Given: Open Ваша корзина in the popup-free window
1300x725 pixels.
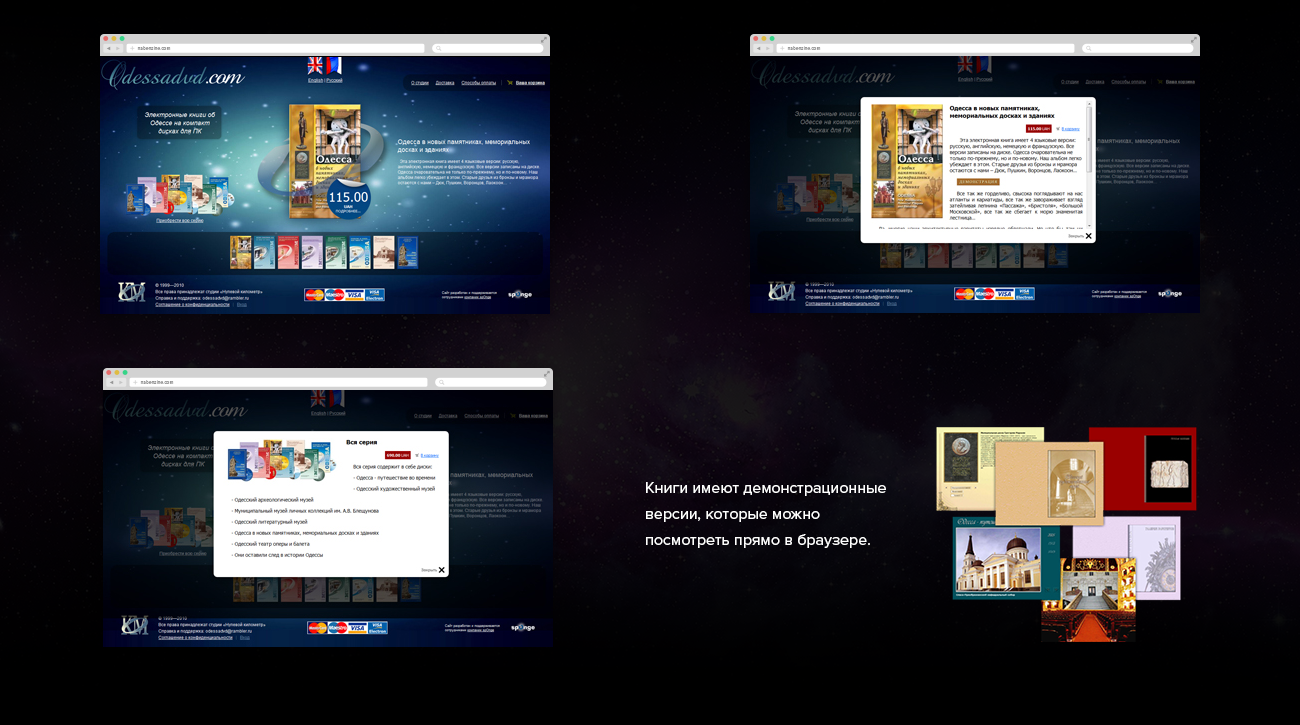Looking at the screenshot, I should click(x=530, y=82).
